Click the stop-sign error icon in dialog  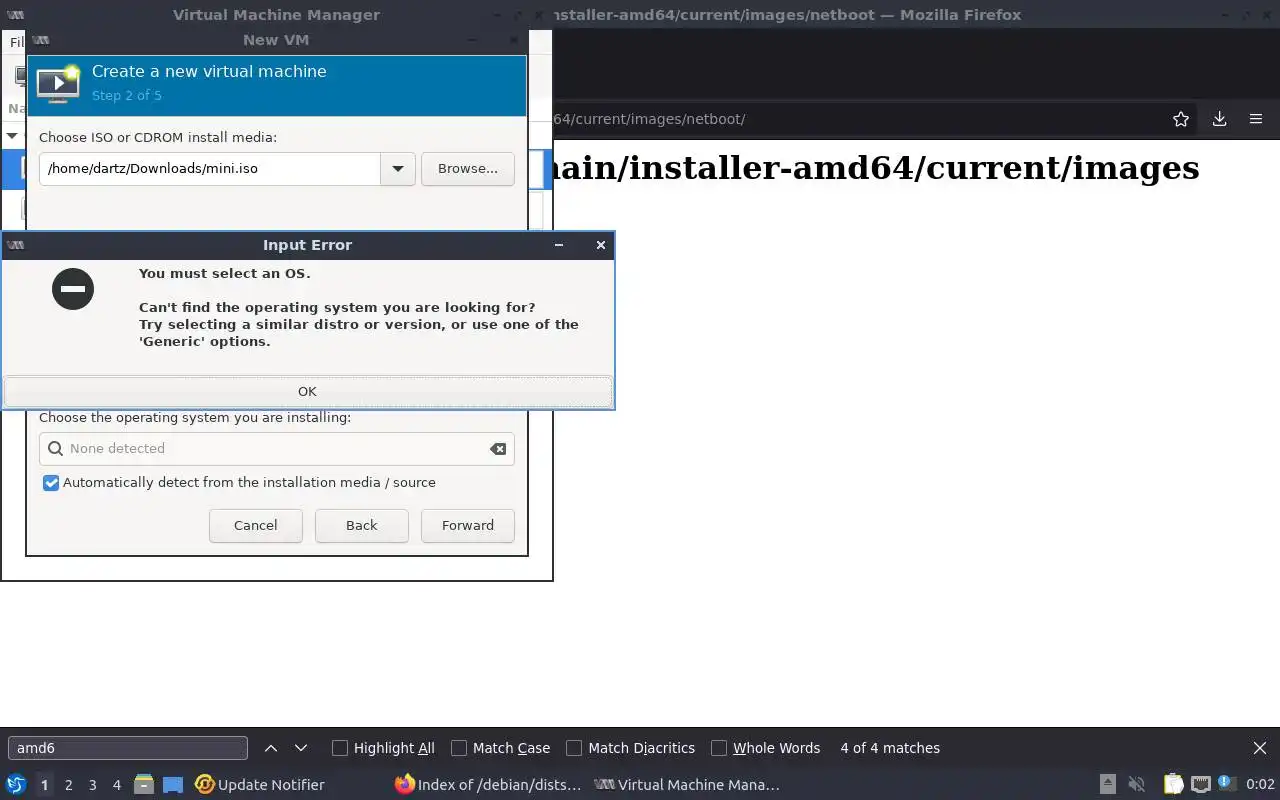pyautogui.click(x=73, y=289)
